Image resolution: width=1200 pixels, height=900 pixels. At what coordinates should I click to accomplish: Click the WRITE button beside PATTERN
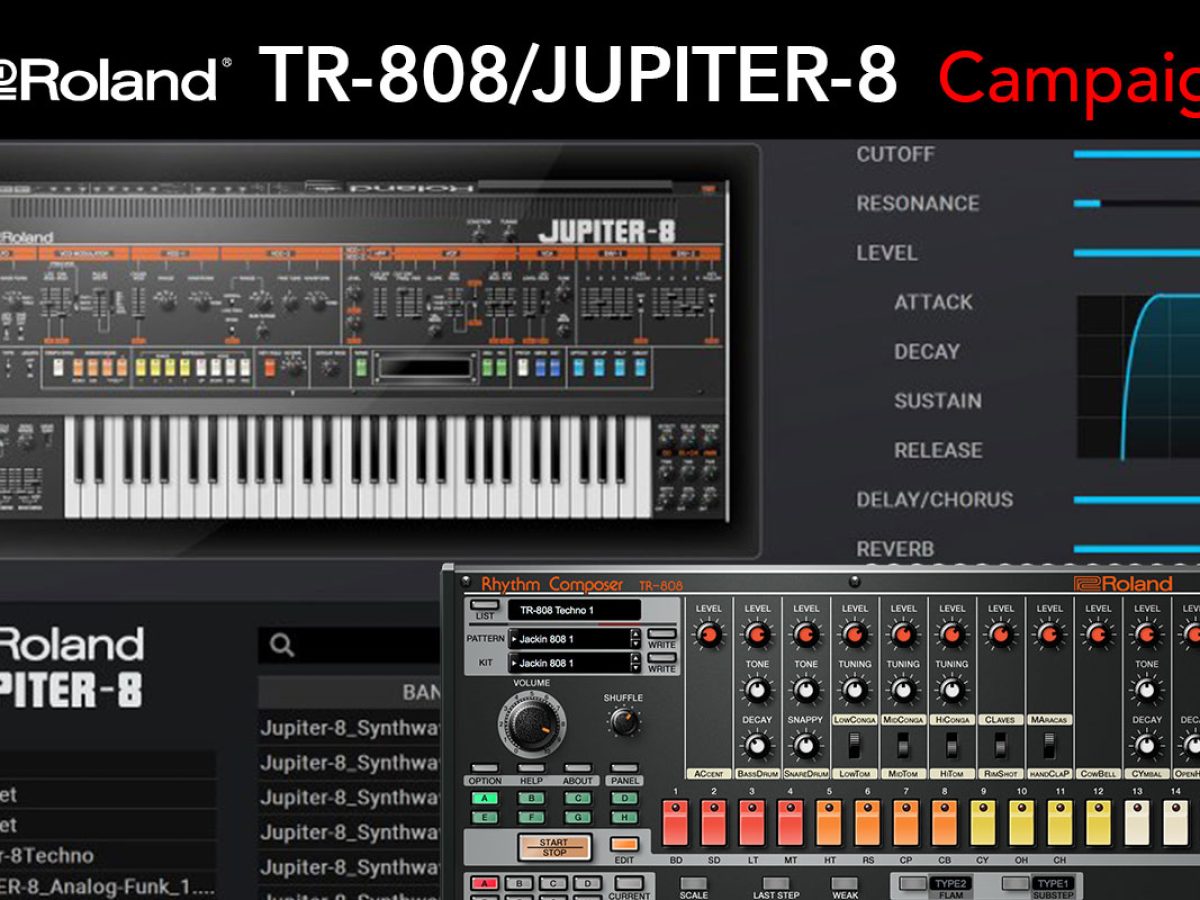click(x=662, y=634)
